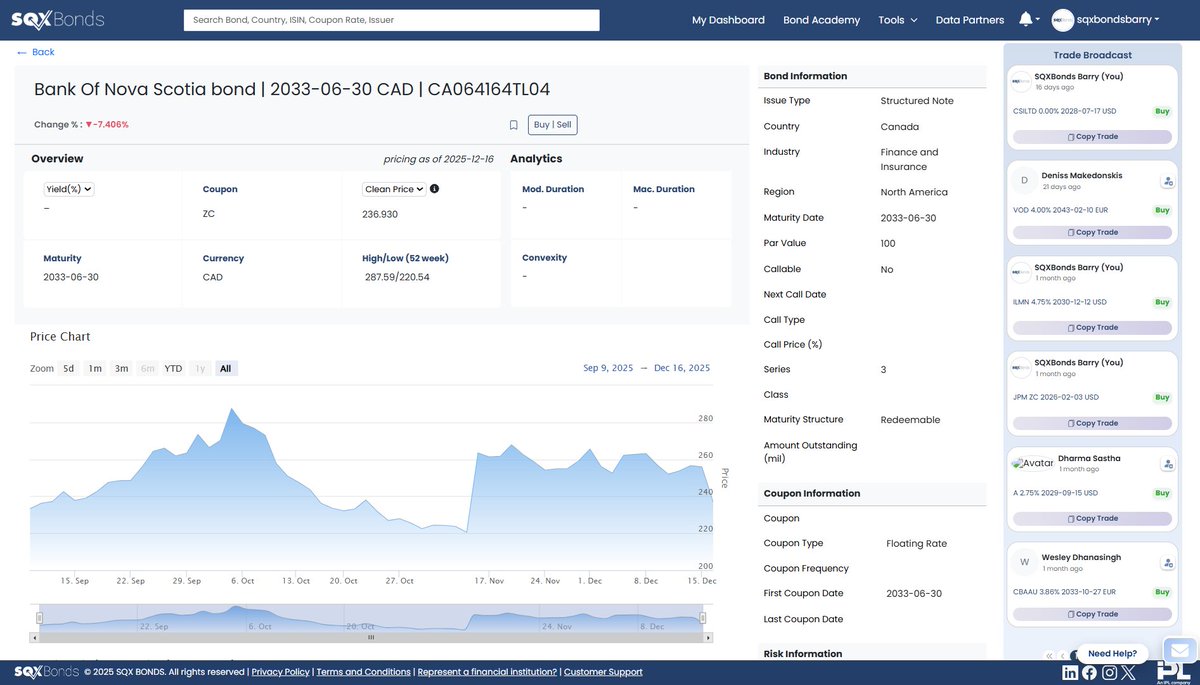Copy Trade for ILMN 4.75% 2030-12-12 USD
The image size is (1200, 685).
(x=1092, y=327)
